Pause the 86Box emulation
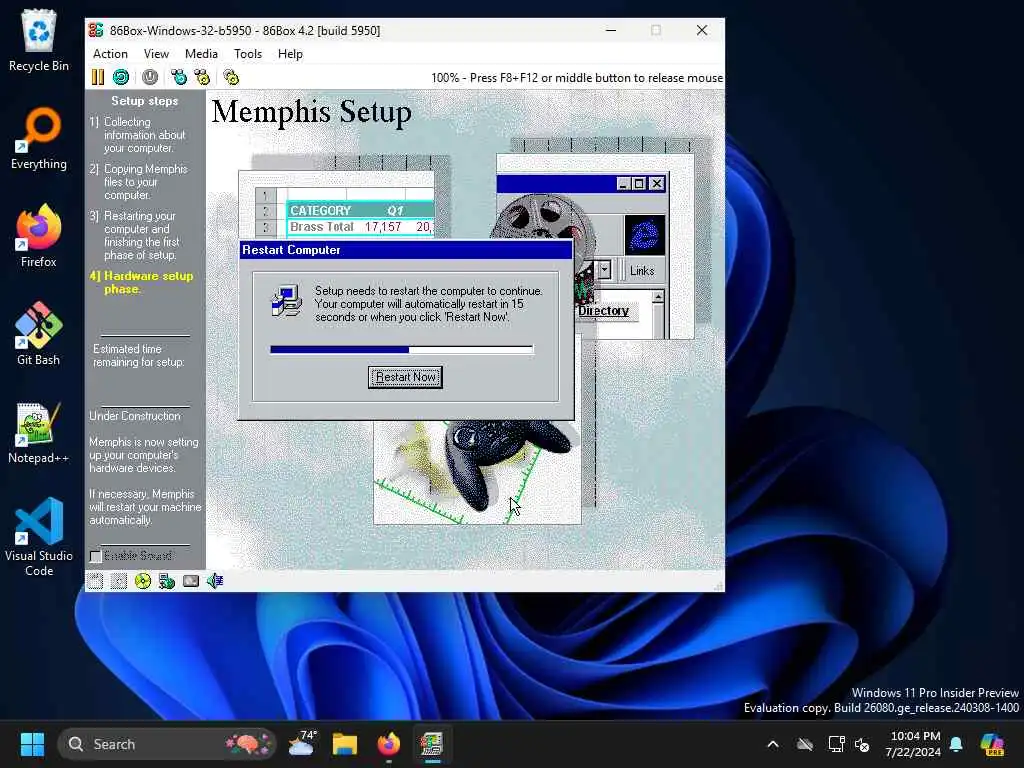The width and height of the screenshot is (1024, 768). (97, 77)
